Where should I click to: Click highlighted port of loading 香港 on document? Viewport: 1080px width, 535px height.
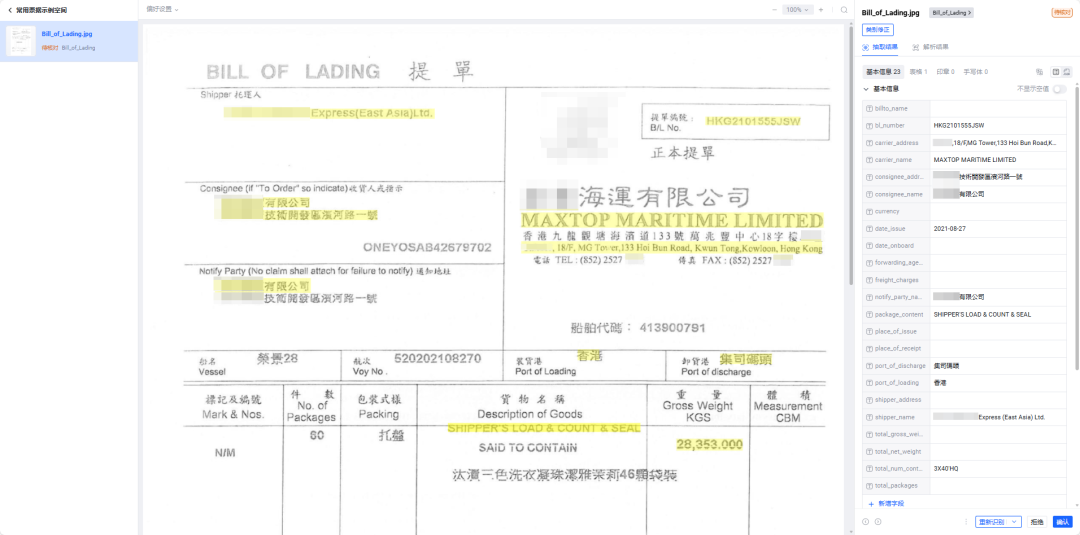pos(590,356)
